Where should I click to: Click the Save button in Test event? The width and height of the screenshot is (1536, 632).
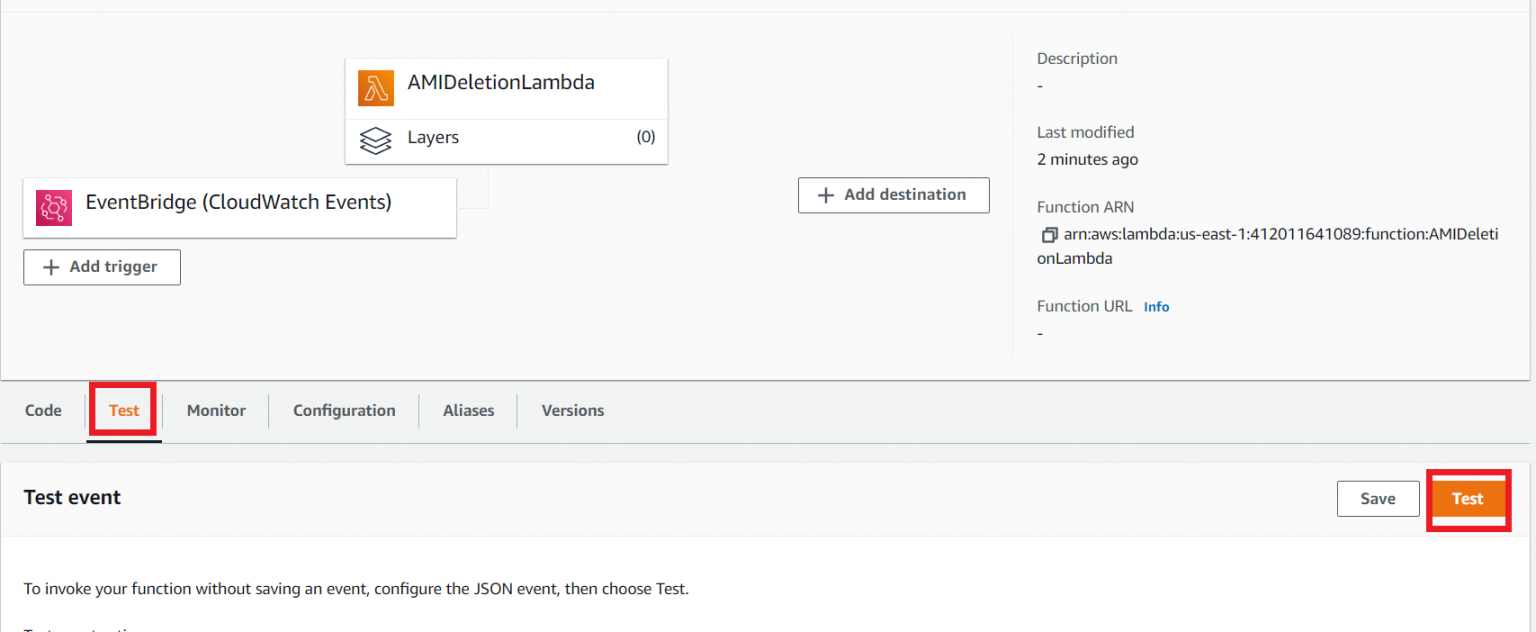click(1378, 498)
